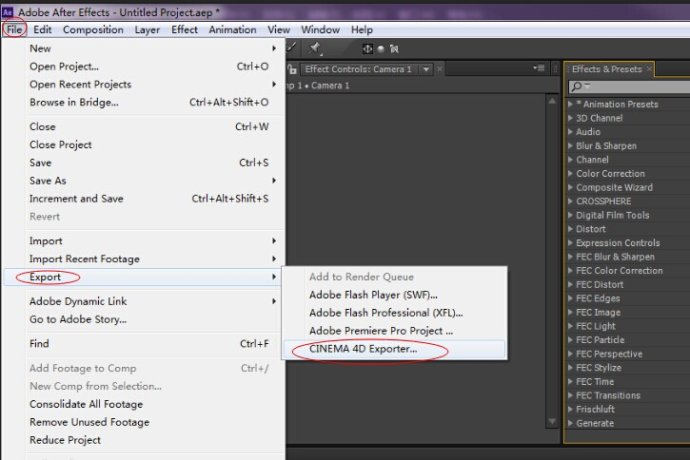Open the Composition menu
This screenshot has width=690, height=460.
[x=93, y=29]
